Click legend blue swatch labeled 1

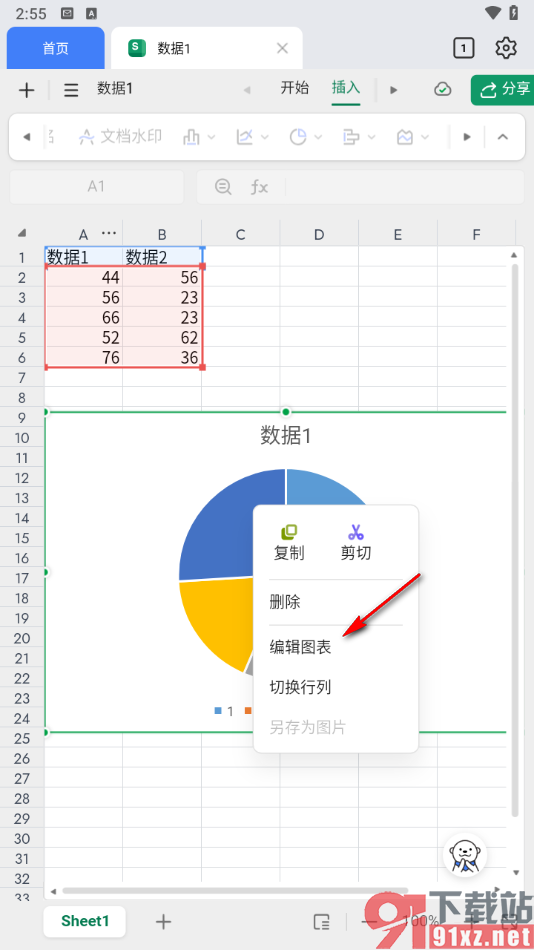tap(218, 711)
